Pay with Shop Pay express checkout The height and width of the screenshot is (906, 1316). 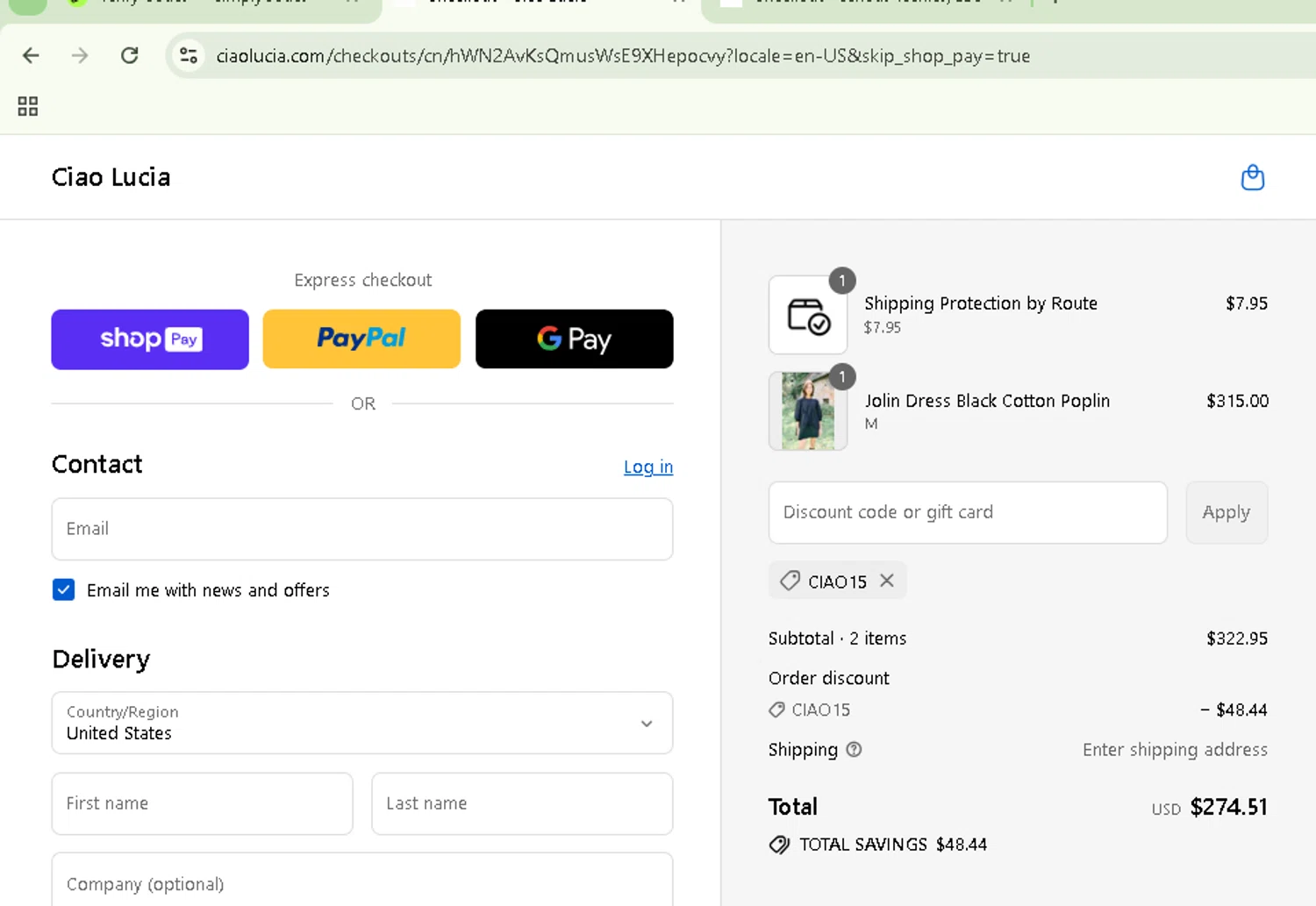150,339
